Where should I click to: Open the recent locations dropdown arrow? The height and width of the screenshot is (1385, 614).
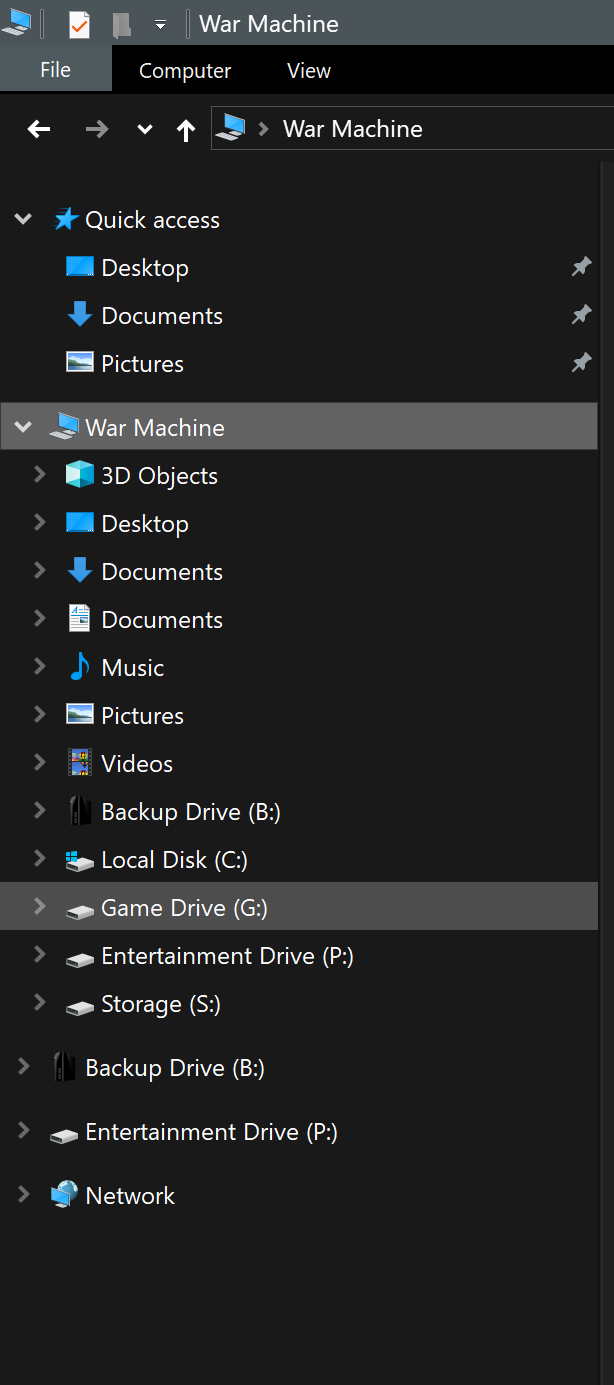(x=145, y=129)
